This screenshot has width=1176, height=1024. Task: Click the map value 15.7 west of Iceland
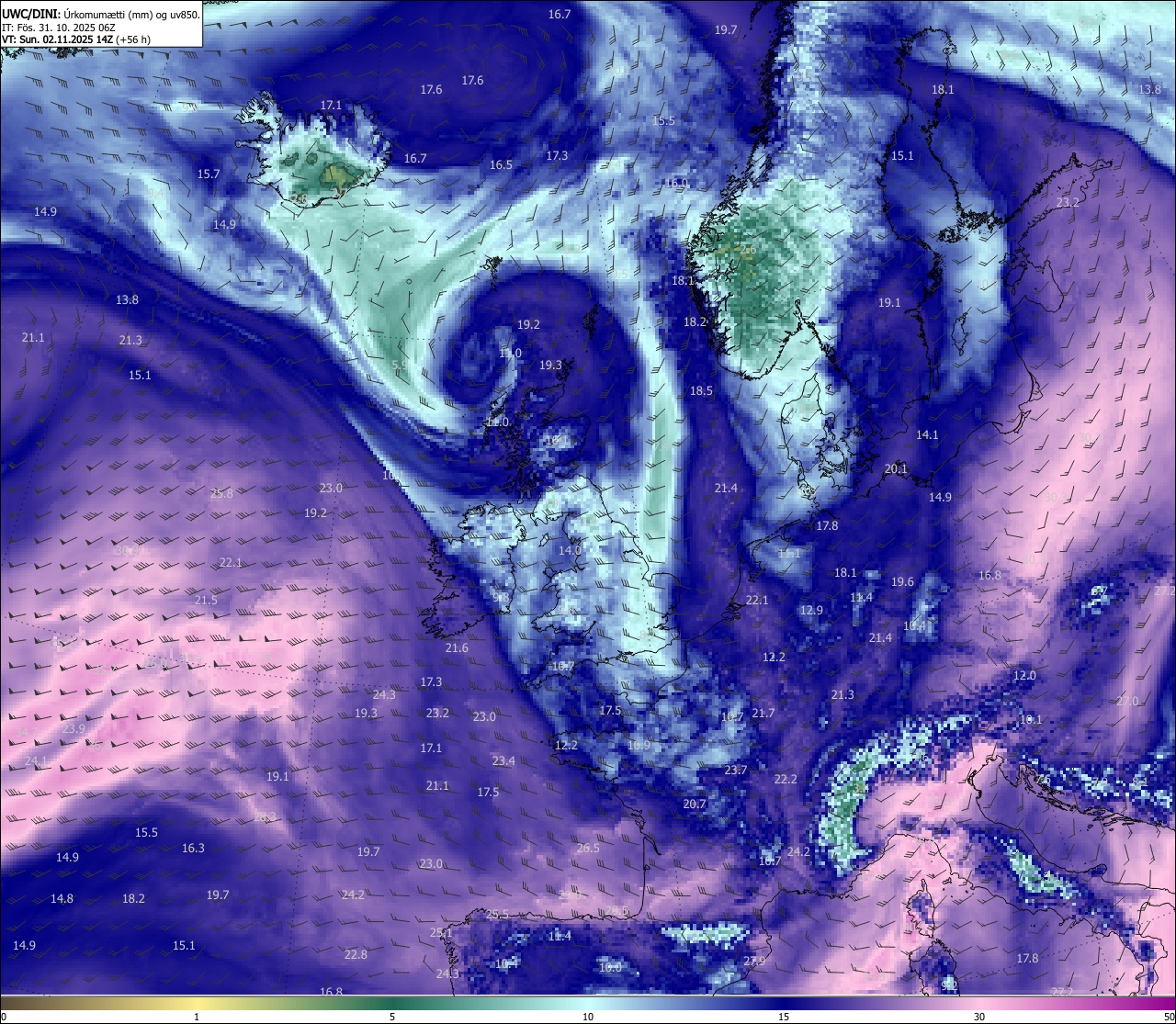209,174
